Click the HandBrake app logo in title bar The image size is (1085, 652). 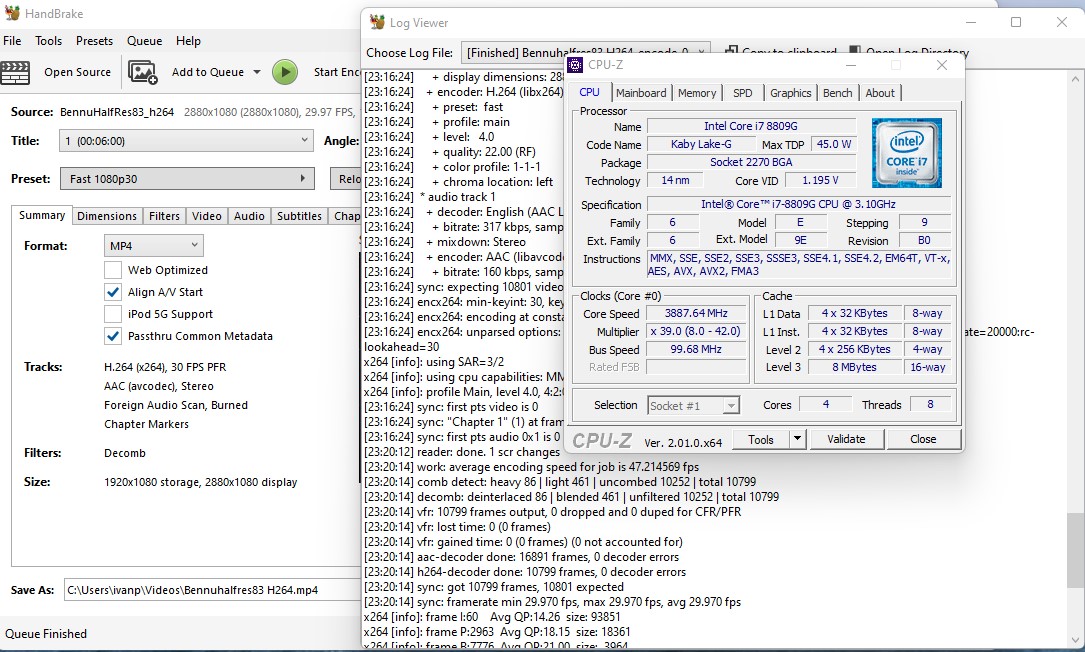coord(12,13)
